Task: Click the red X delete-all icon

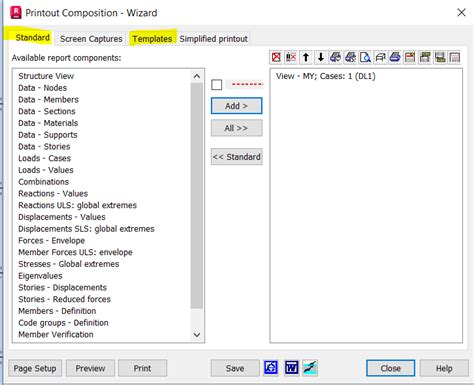Action: click(x=276, y=57)
